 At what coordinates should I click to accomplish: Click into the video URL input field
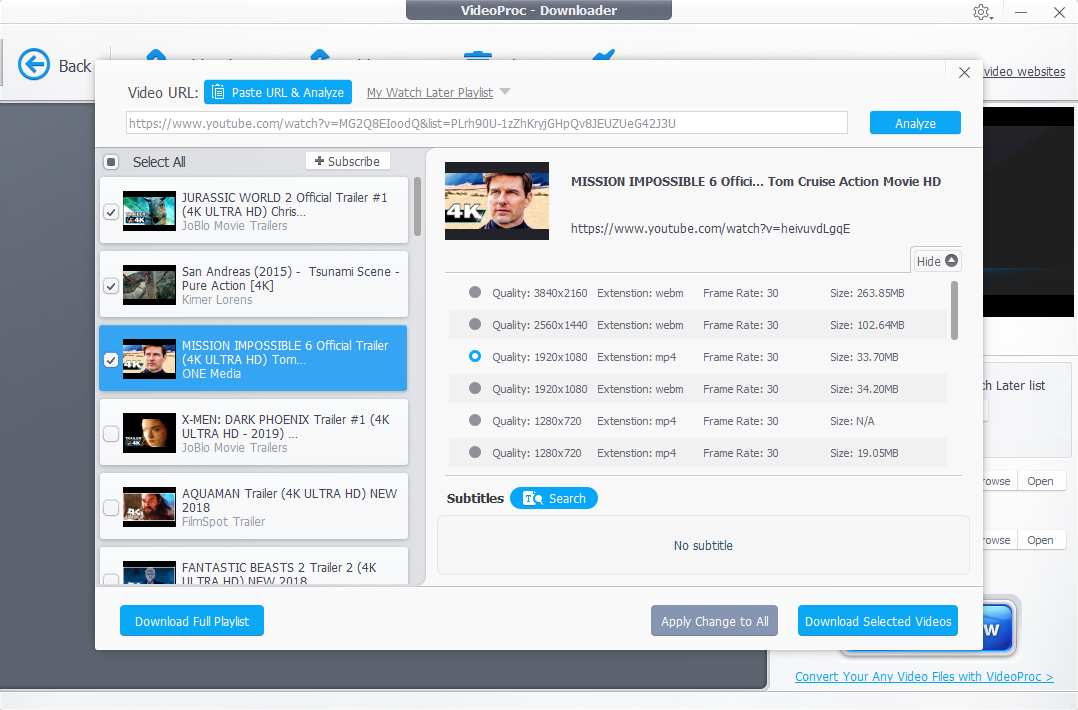487,123
